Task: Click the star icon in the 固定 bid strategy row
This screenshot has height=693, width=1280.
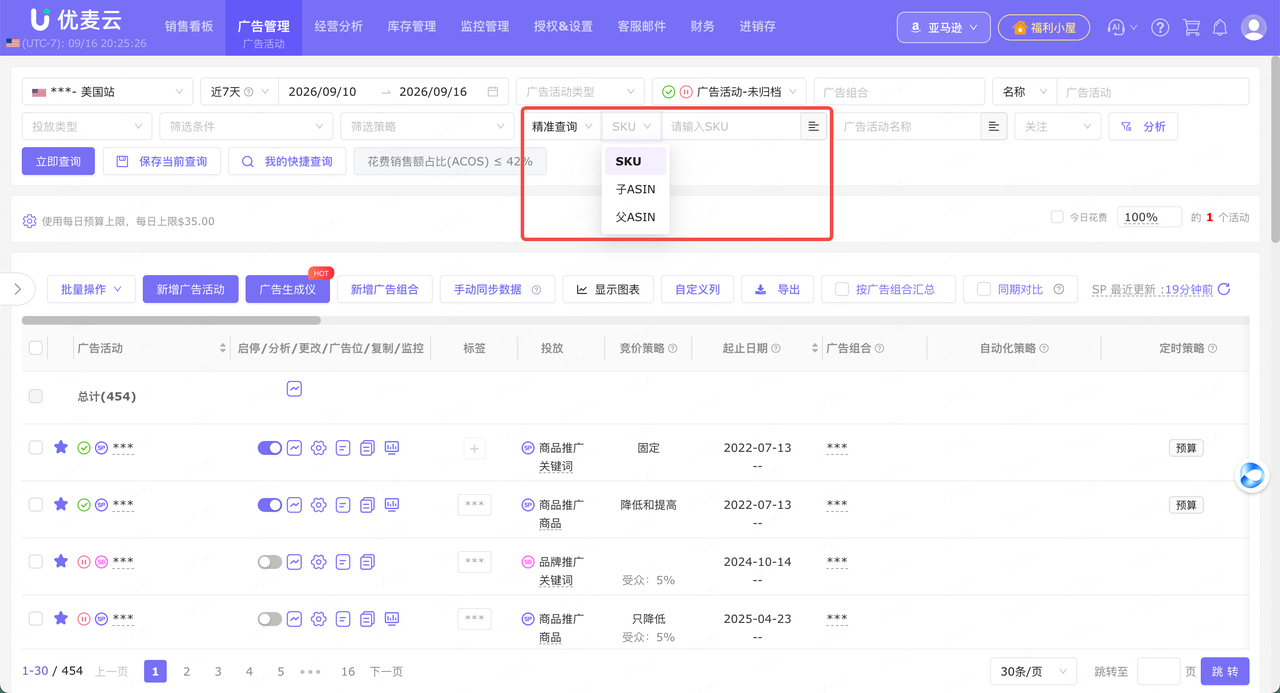Action: coord(61,447)
